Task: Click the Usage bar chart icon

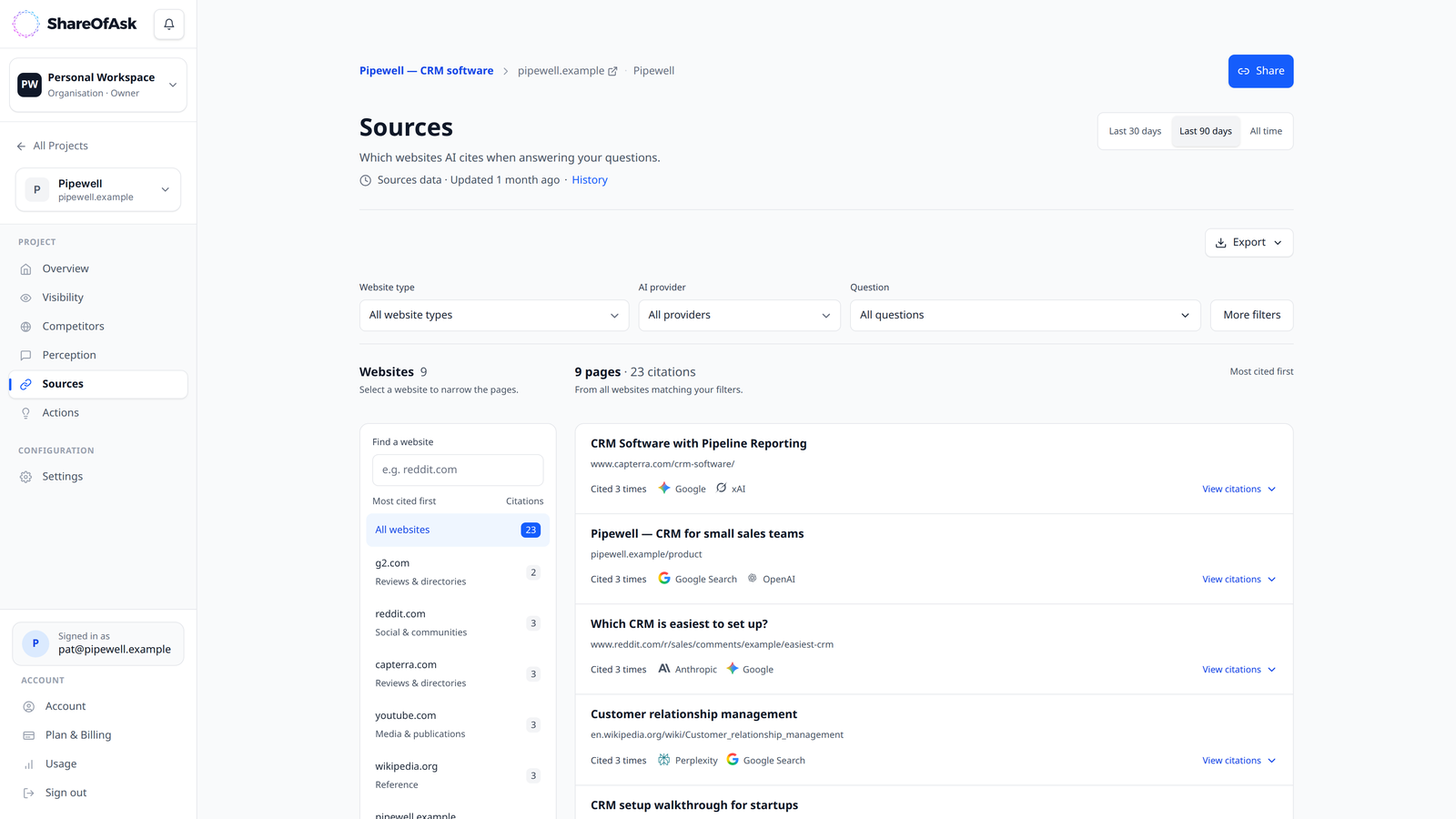Action: (28, 764)
